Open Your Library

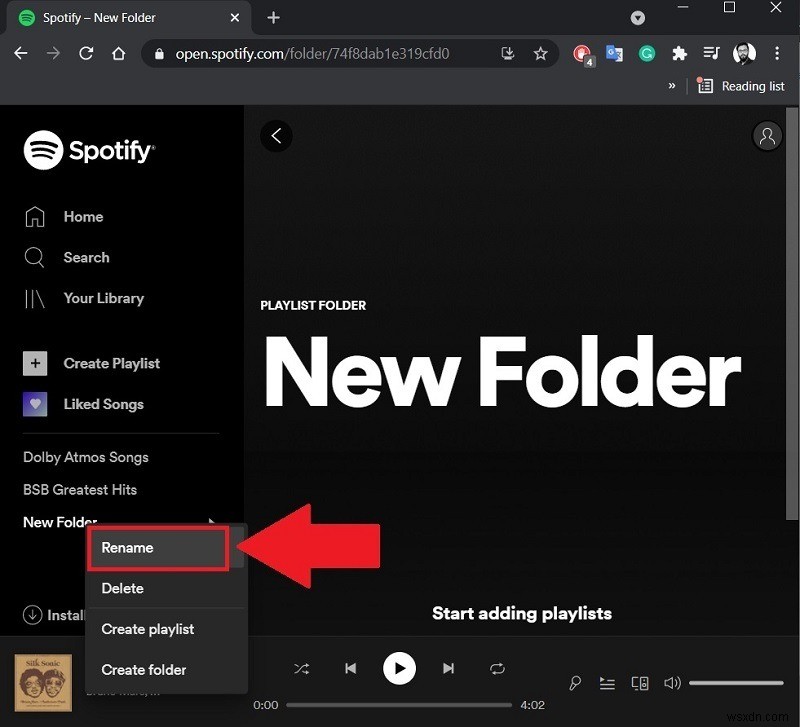(103, 298)
